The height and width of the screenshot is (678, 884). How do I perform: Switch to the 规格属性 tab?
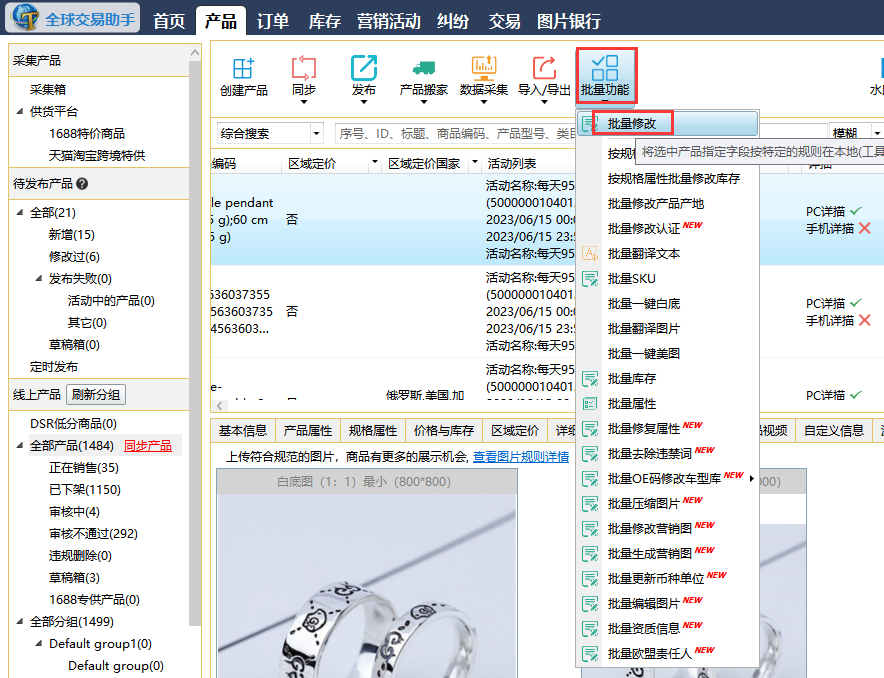tap(373, 431)
